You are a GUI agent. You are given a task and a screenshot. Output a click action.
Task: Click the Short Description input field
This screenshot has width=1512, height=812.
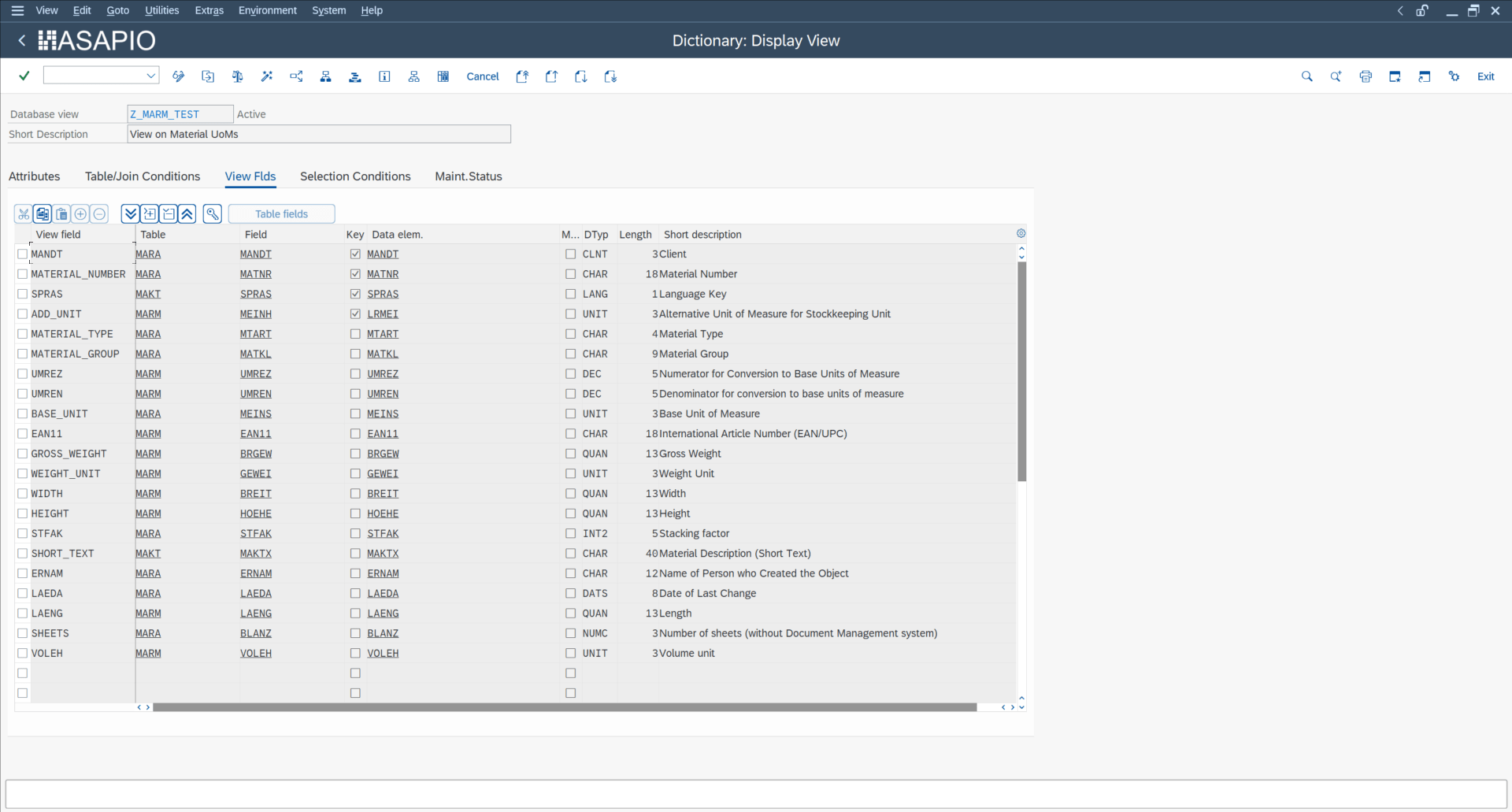(x=319, y=134)
